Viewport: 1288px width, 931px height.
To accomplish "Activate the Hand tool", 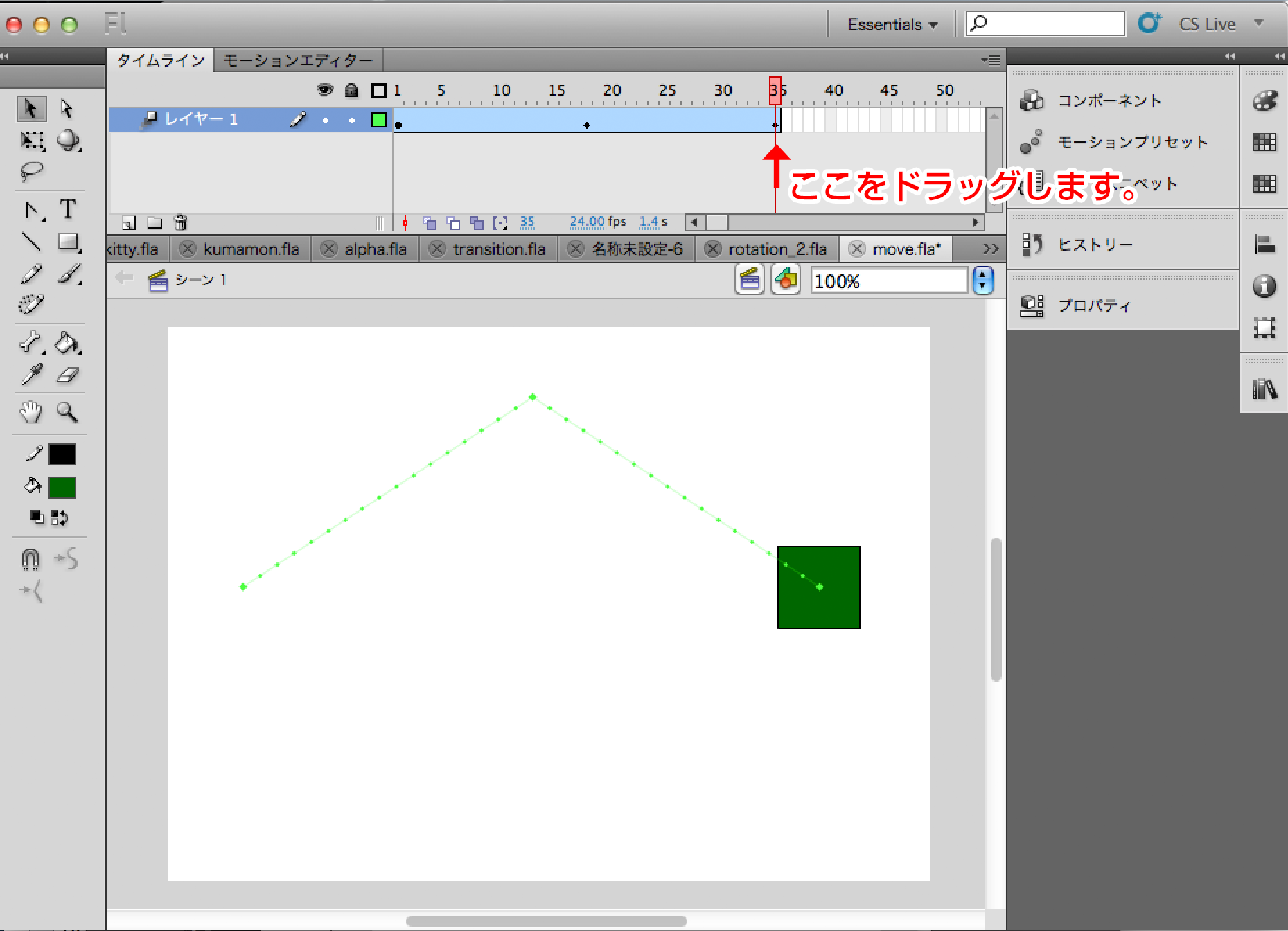I will 31,412.
